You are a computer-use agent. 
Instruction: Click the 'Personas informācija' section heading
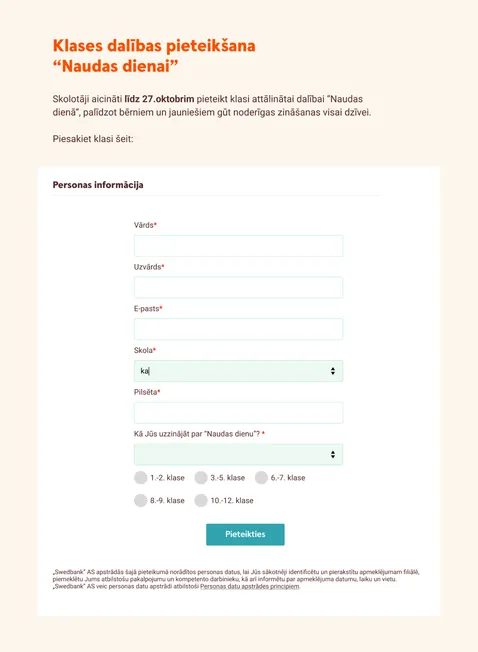(x=98, y=185)
